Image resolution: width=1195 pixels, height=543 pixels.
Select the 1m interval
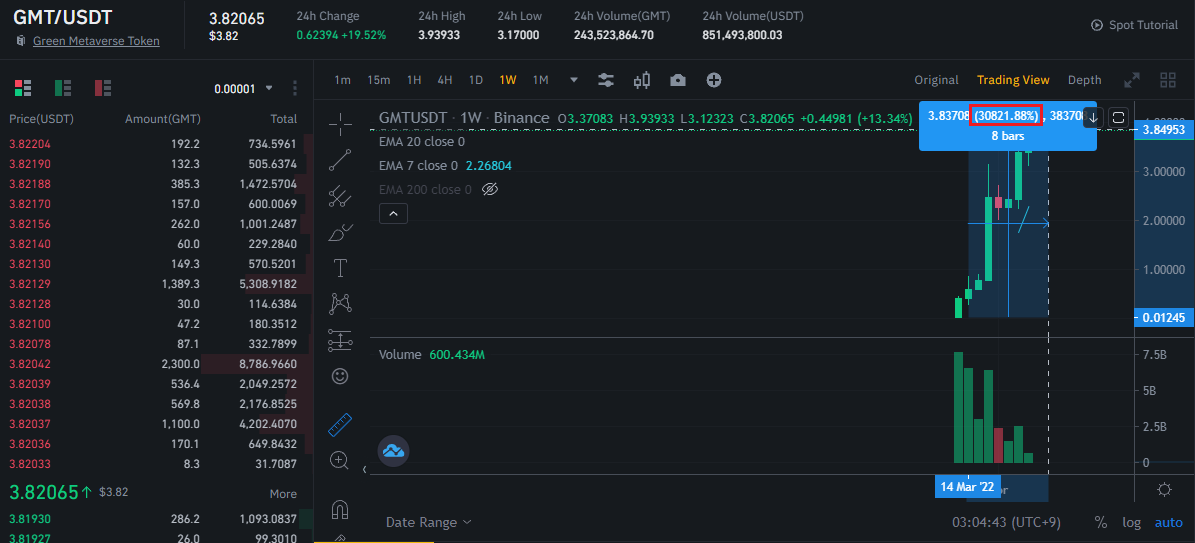(342, 80)
